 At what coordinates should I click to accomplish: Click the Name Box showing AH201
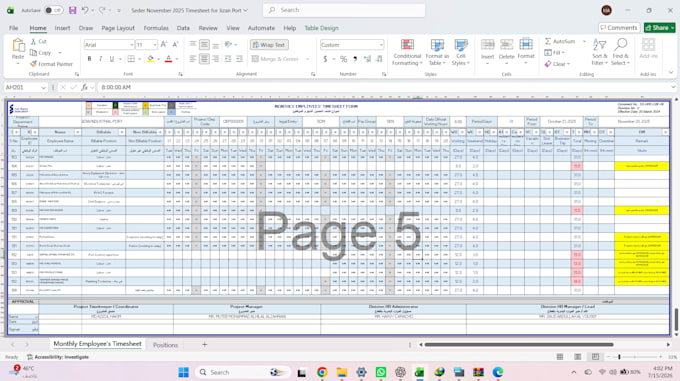pos(22,87)
